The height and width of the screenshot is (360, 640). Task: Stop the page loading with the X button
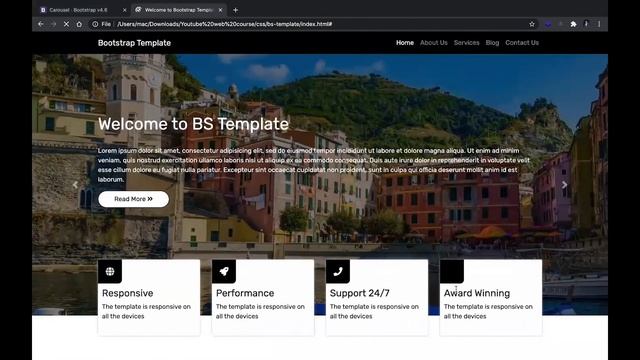pos(66,24)
